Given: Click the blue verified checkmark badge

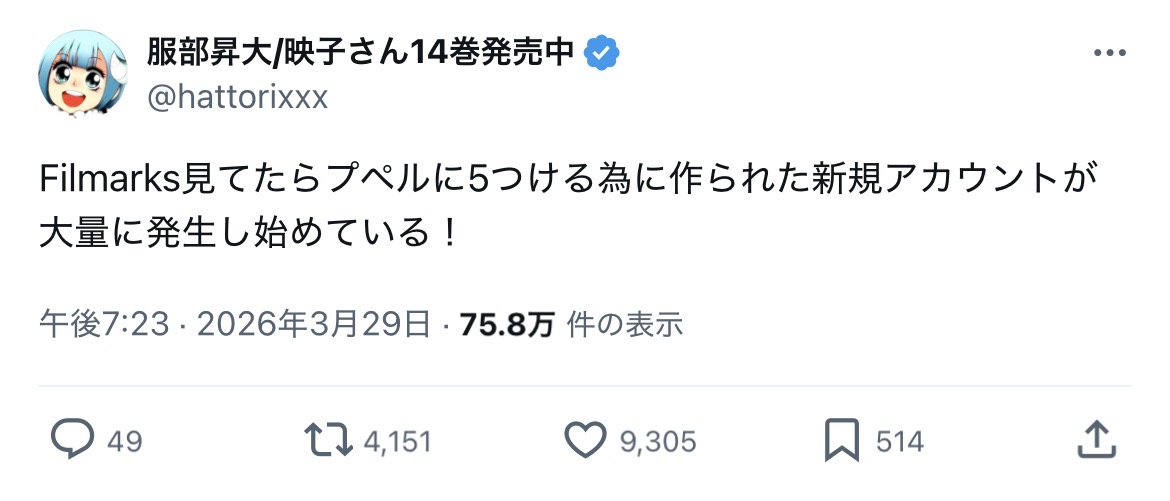Looking at the screenshot, I should click(602, 52).
